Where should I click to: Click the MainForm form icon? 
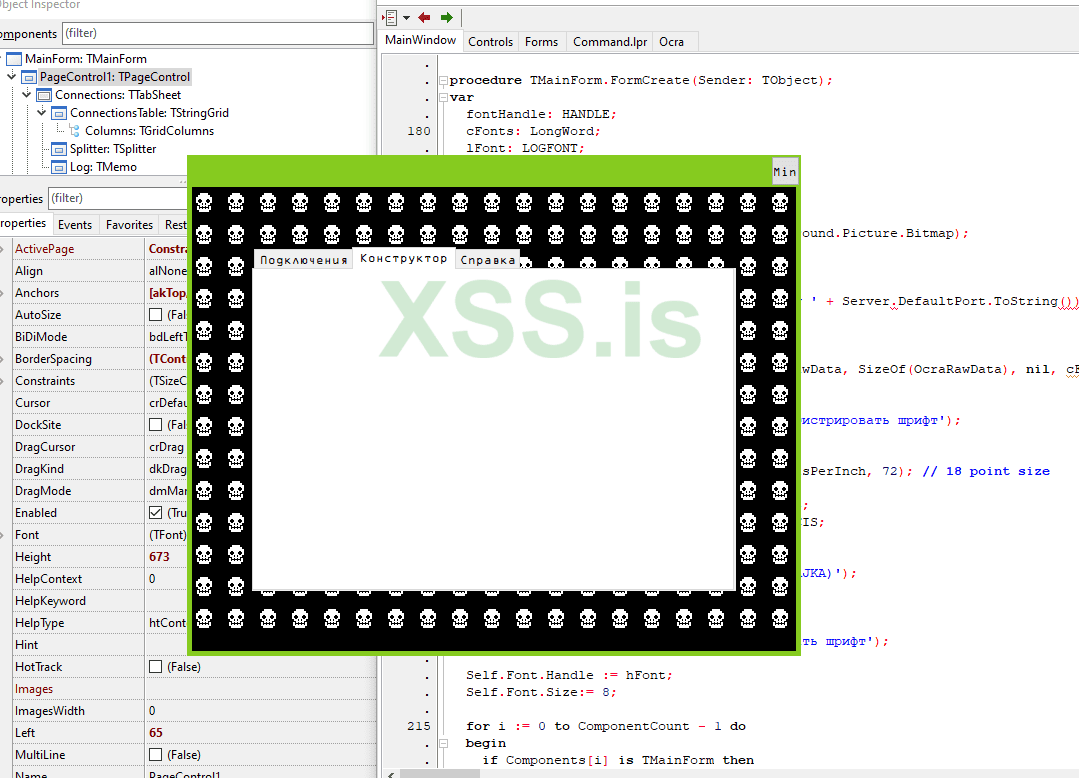pos(14,59)
